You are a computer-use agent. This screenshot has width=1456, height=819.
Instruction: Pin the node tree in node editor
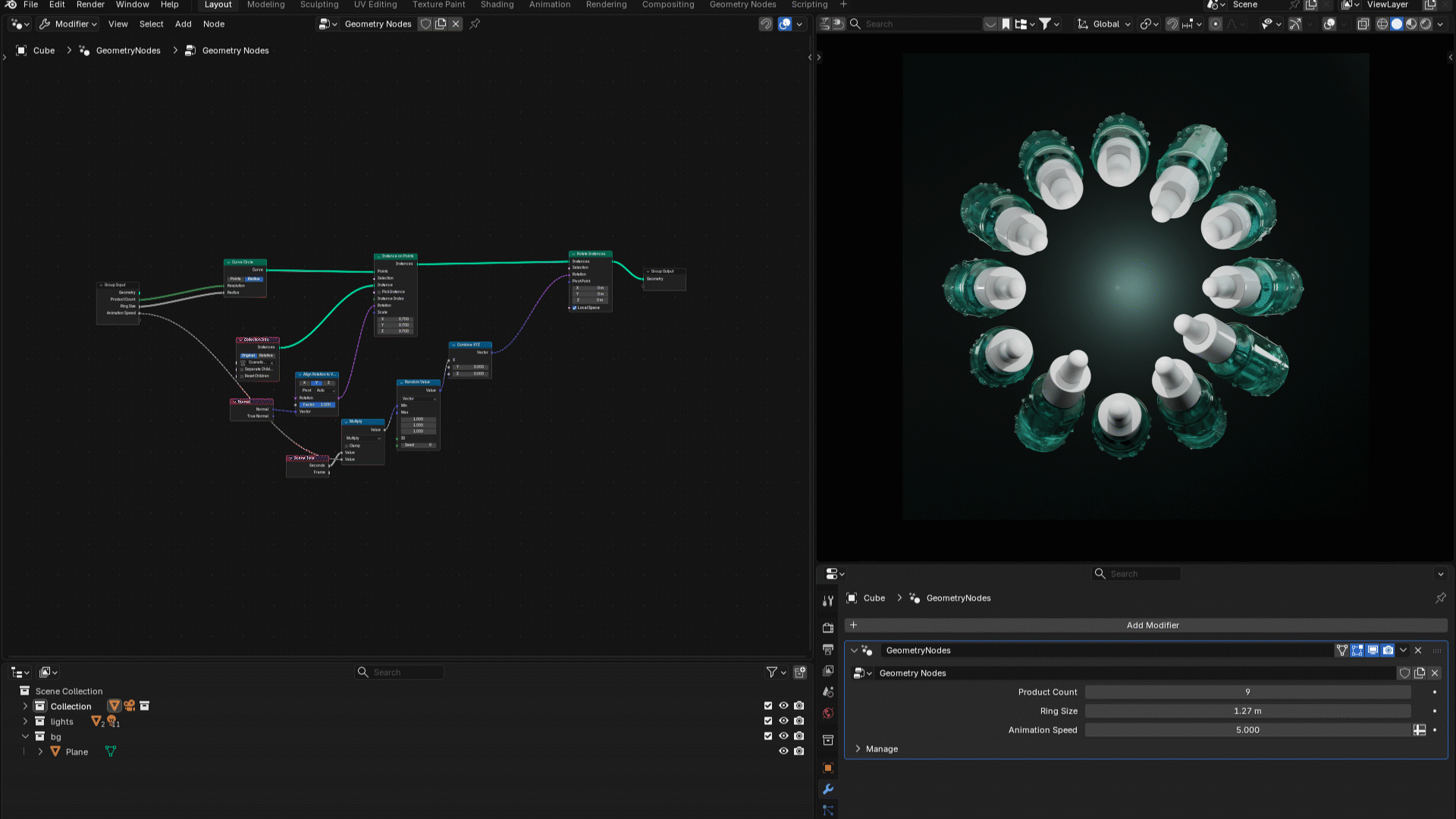(x=475, y=24)
